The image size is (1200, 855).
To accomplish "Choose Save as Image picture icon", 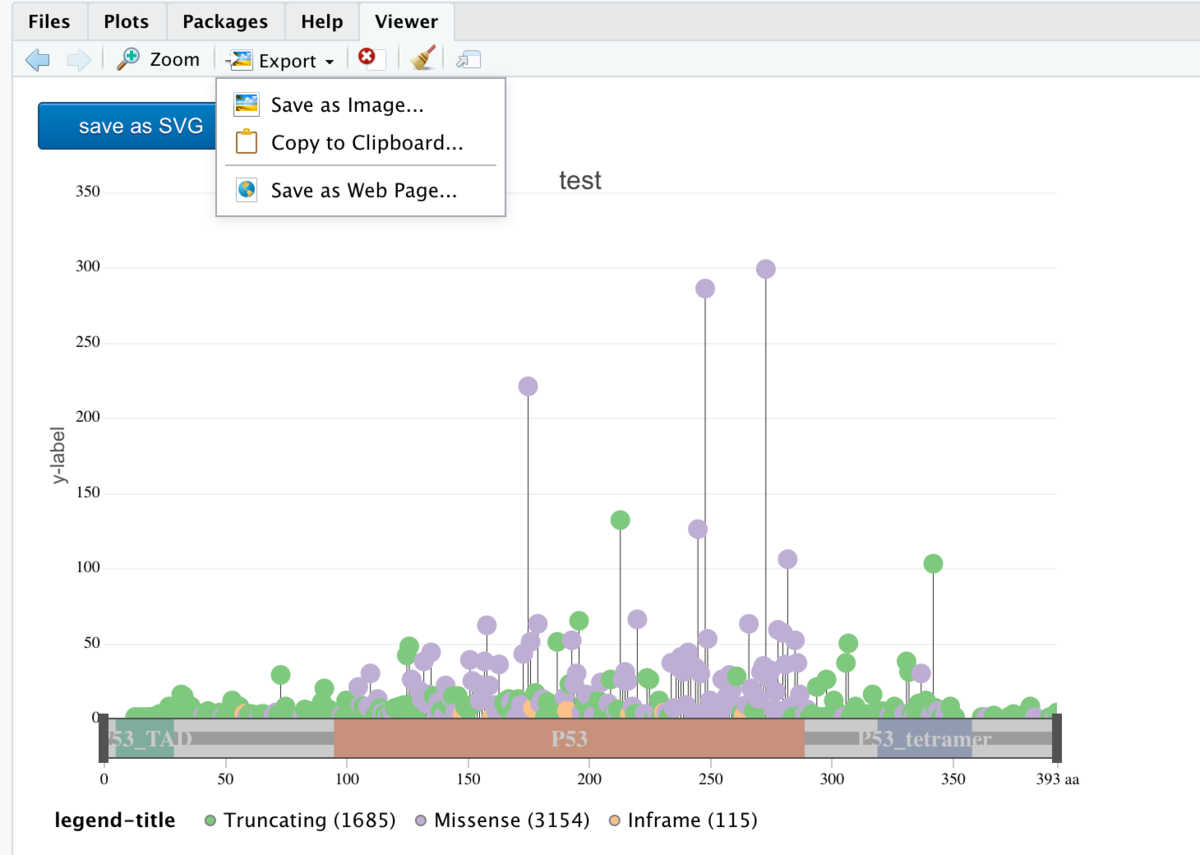I will (246, 105).
